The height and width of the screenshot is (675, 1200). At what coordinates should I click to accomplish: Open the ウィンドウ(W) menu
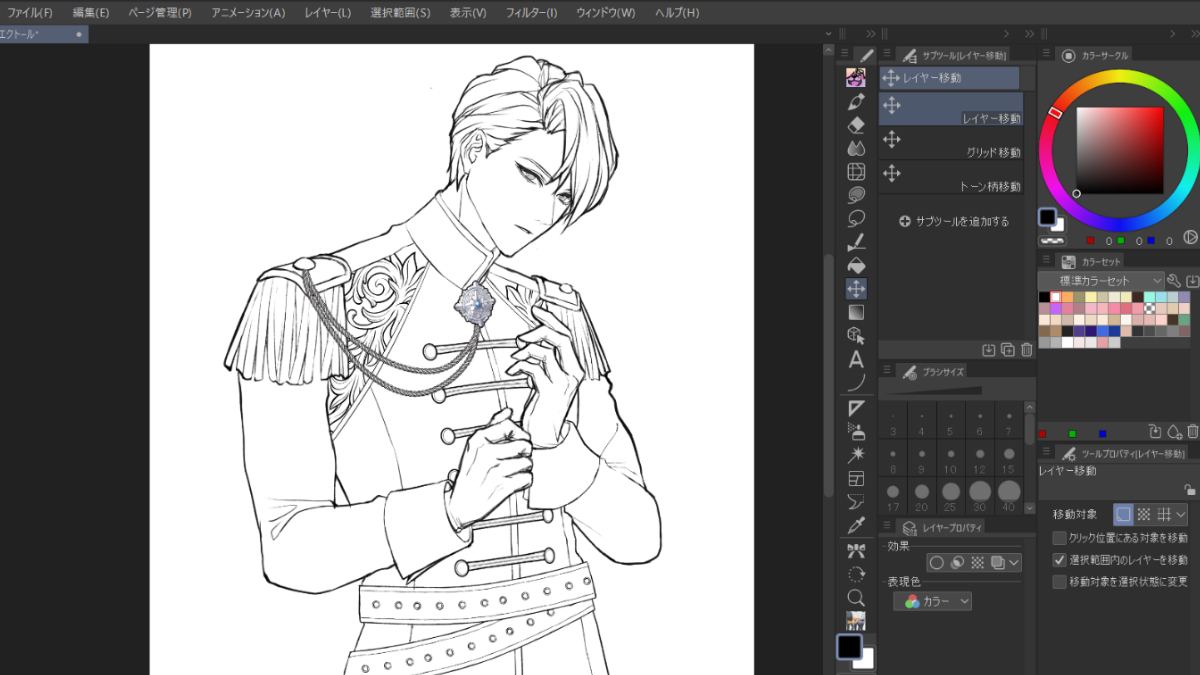(x=605, y=13)
